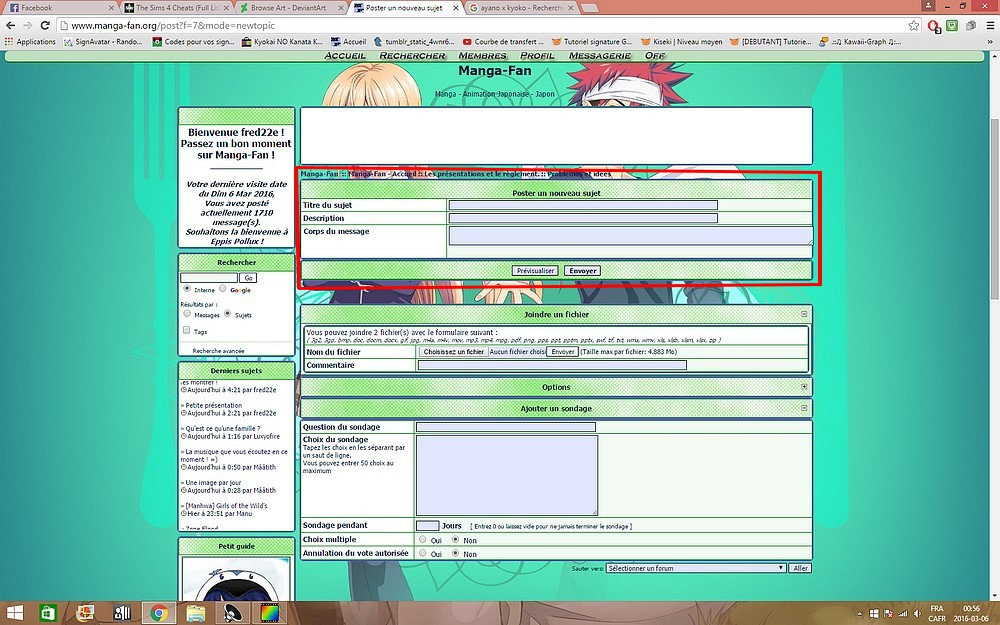The height and width of the screenshot is (625, 1000).
Task: Collapse the 'Ajouter un sondage' section
Action: 804,408
